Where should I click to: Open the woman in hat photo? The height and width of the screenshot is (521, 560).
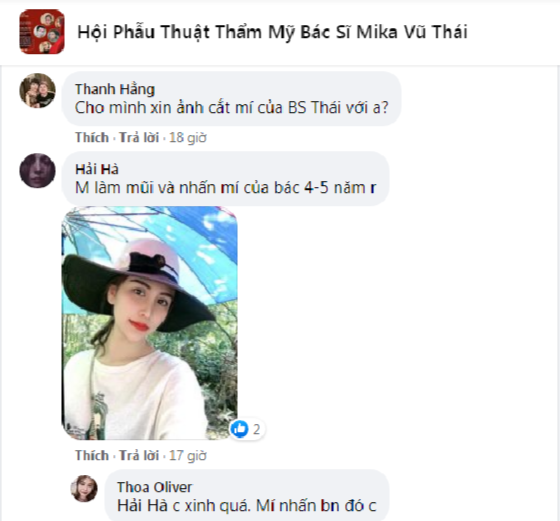(150, 323)
